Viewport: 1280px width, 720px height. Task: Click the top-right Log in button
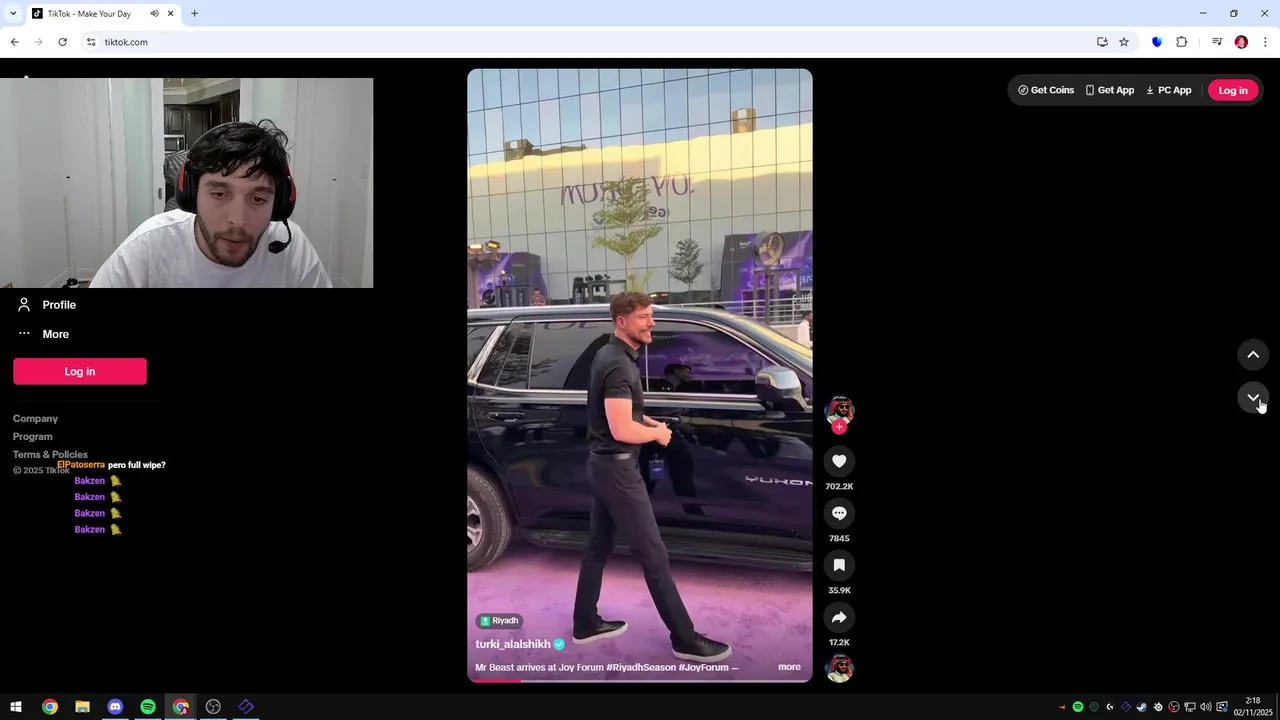(1233, 90)
